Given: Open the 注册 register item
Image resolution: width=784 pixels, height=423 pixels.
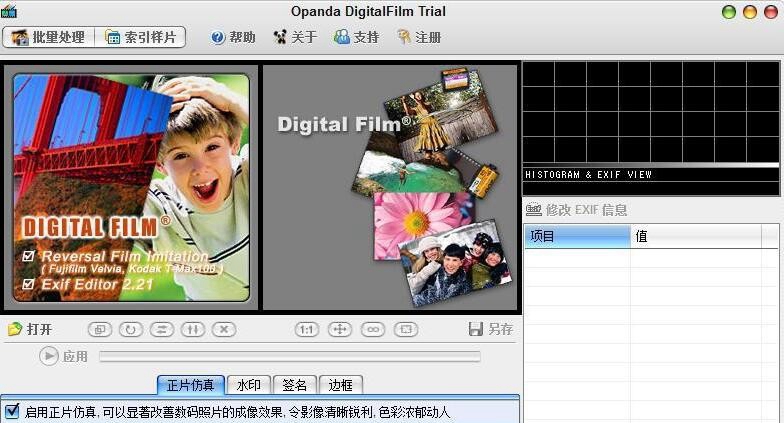Looking at the screenshot, I should pos(419,37).
